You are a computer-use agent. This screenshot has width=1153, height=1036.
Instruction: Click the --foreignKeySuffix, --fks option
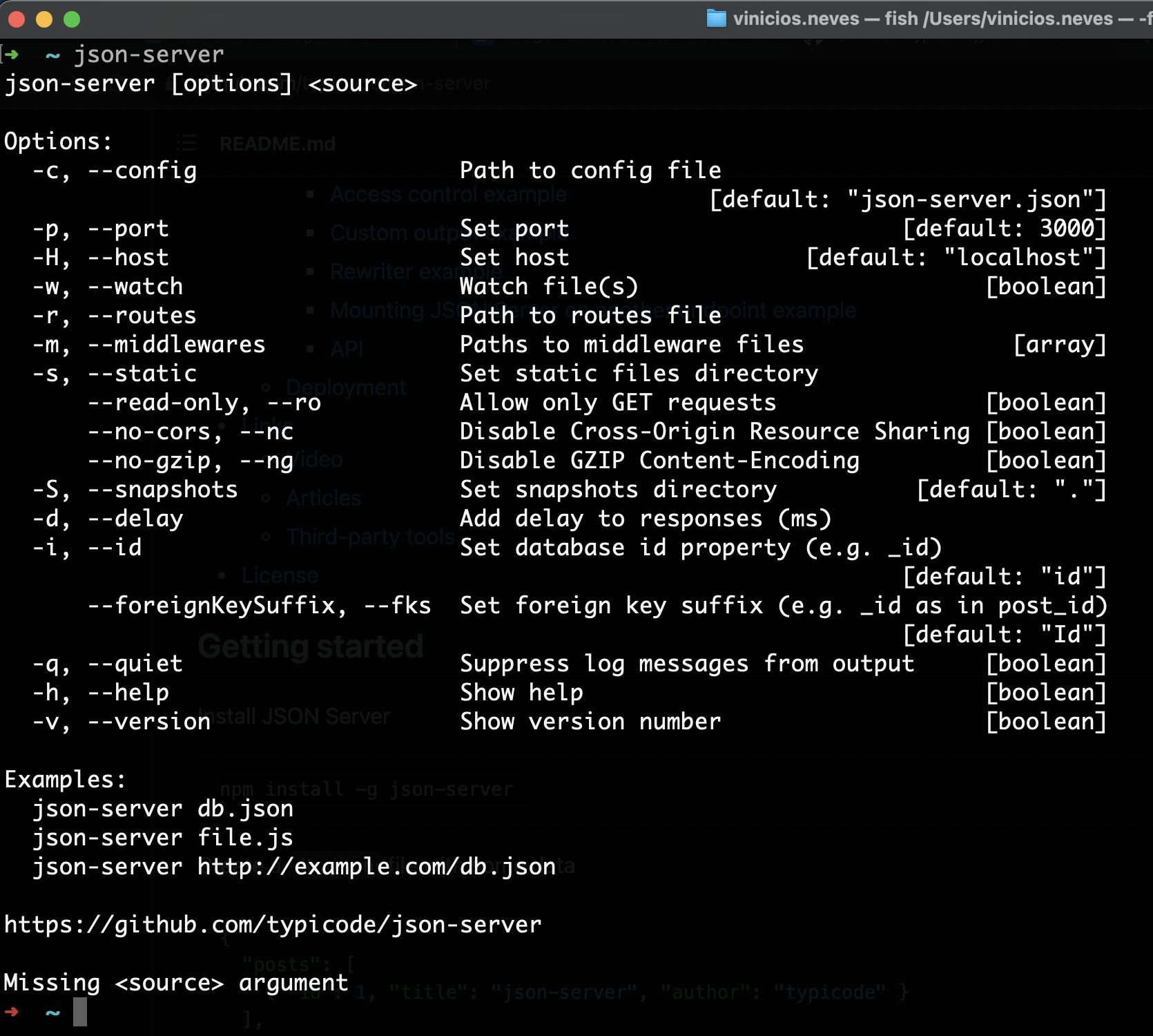260,606
